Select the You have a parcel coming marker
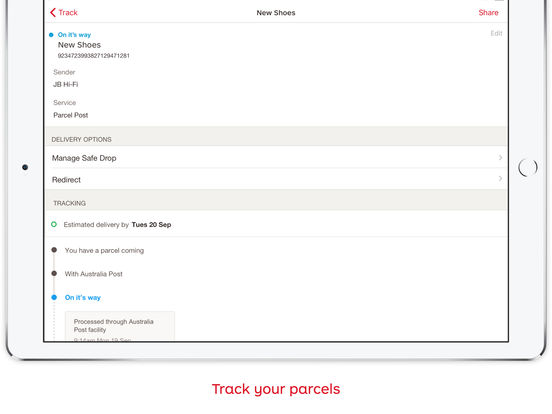The height and width of the screenshot is (414, 552). (x=54, y=250)
